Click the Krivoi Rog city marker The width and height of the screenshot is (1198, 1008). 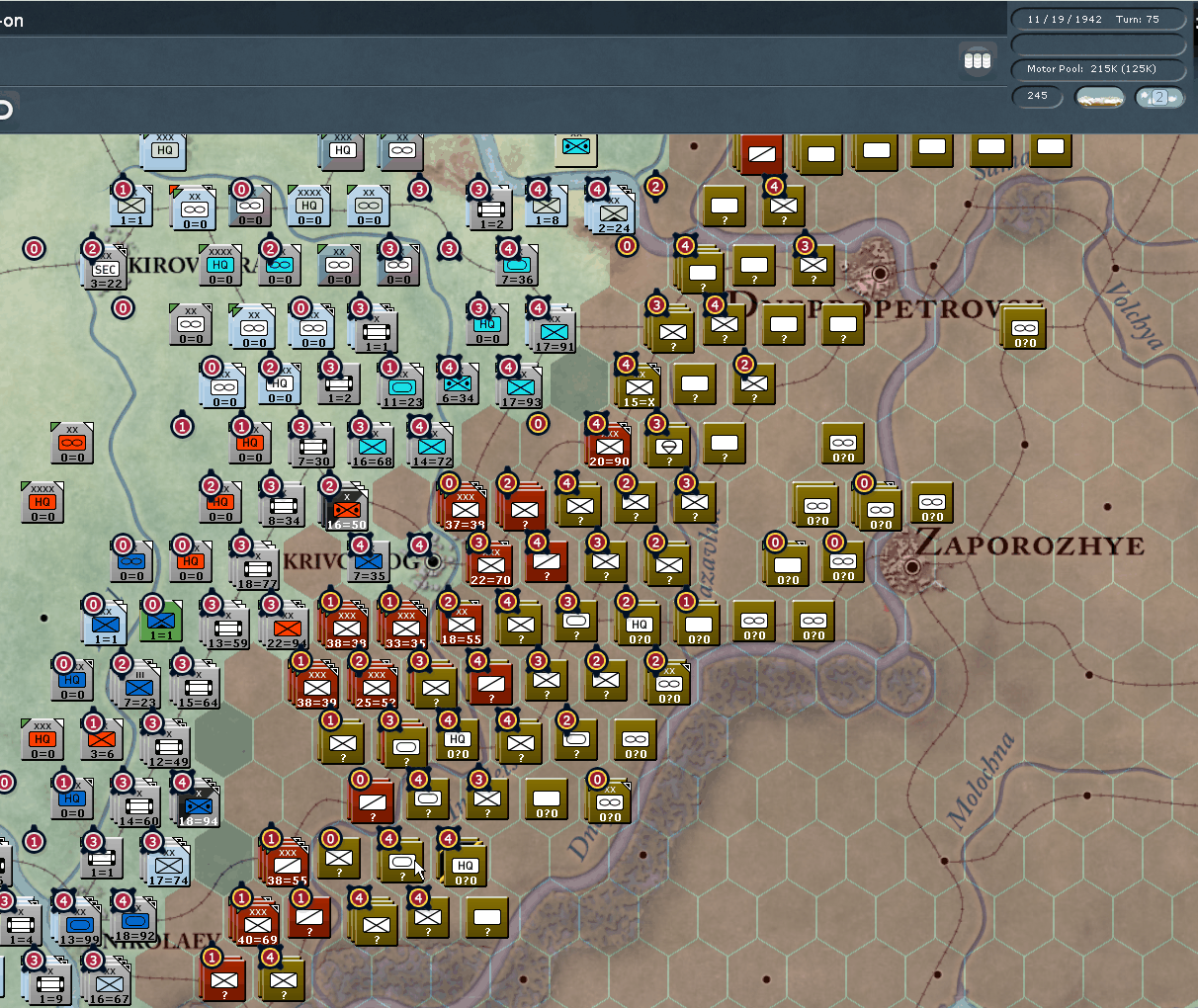point(431,561)
